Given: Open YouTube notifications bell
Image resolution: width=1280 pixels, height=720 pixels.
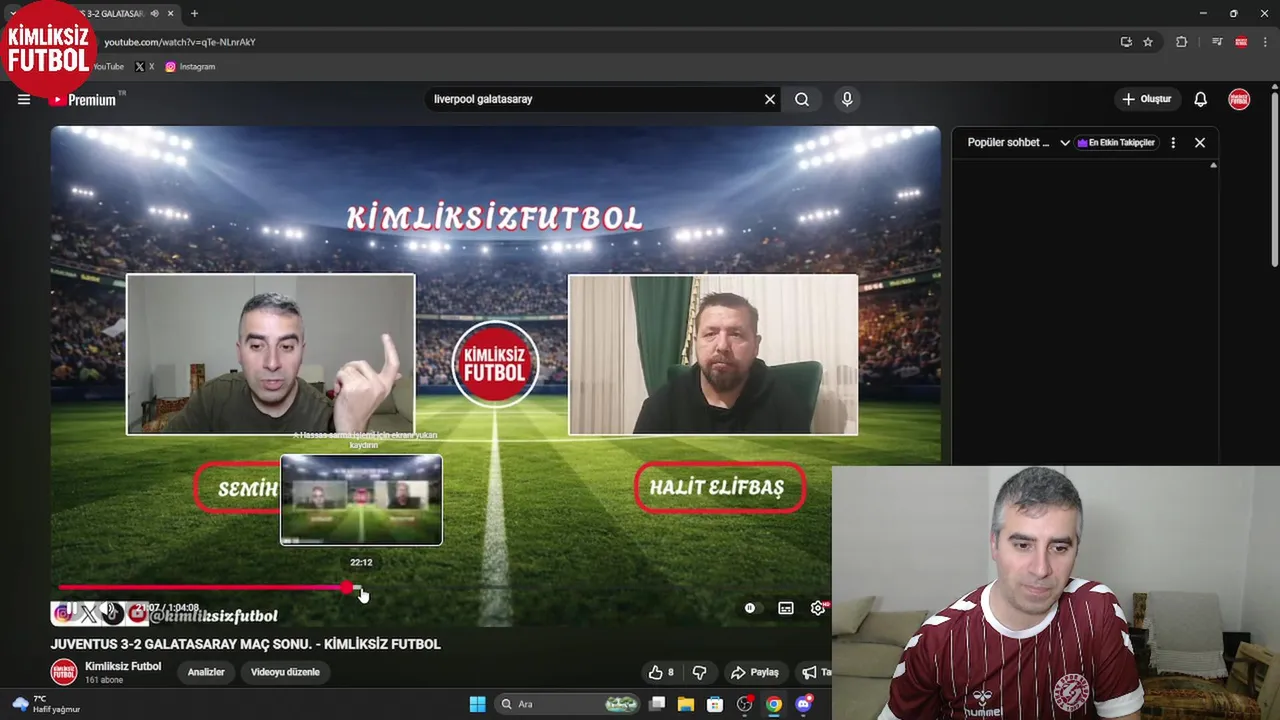Looking at the screenshot, I should click(1201, 99).
